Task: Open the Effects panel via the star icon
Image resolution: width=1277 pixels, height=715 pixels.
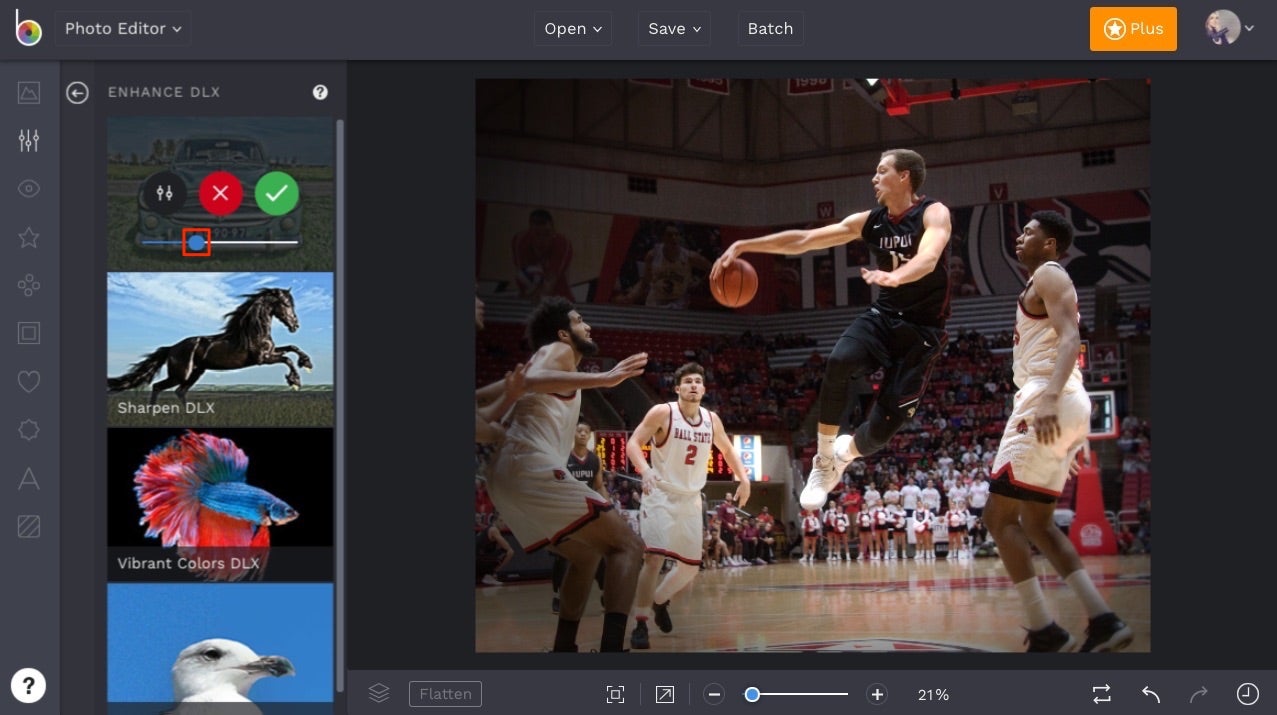Action: [28, 237]
